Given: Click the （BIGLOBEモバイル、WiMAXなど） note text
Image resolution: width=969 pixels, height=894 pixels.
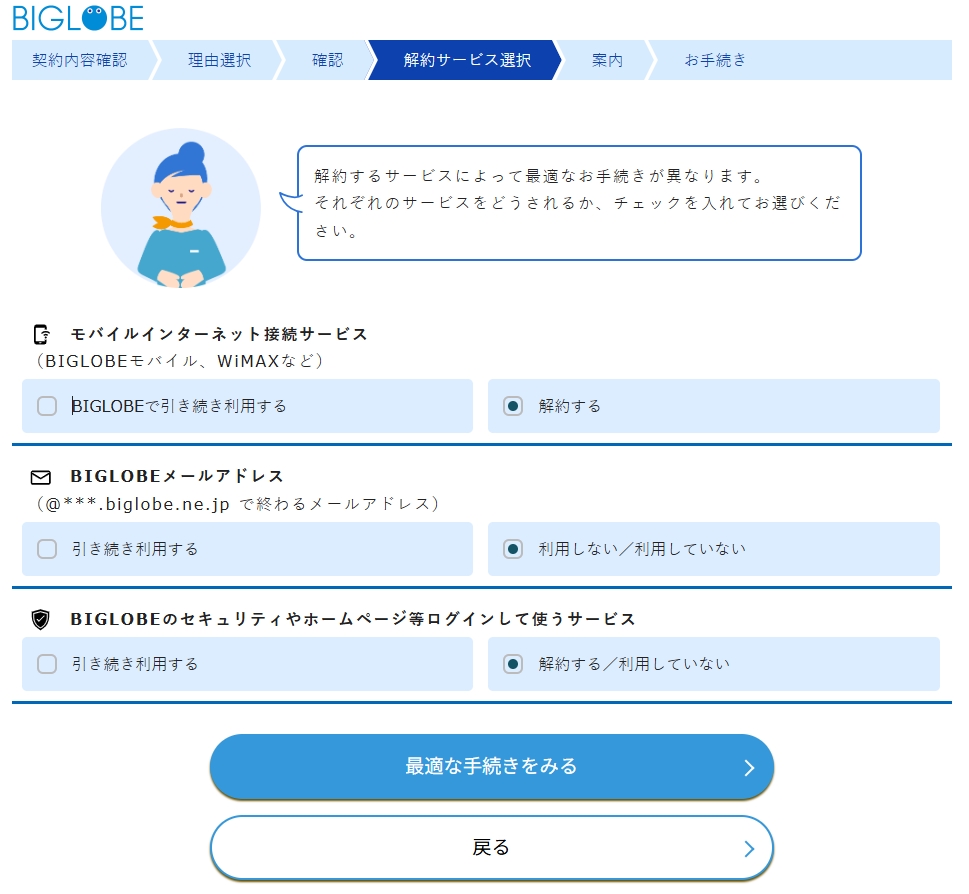Looking at the screenshot, I should coord(180,361).
